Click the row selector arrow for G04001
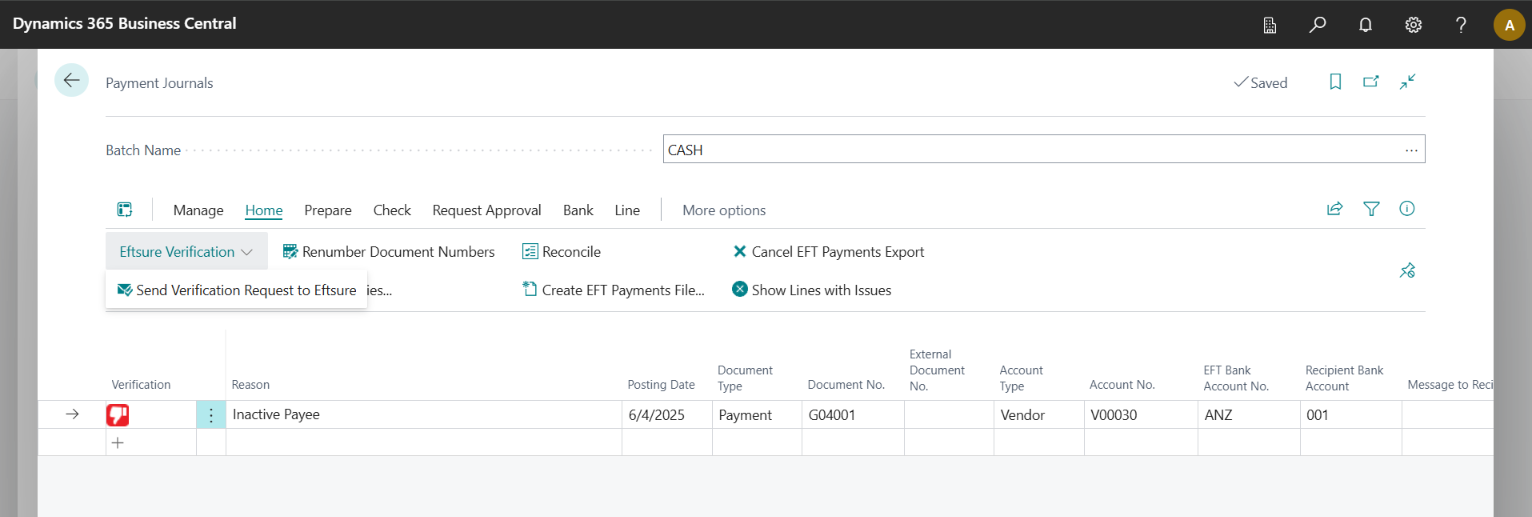 pyautogui.click(x=72, y=414)
